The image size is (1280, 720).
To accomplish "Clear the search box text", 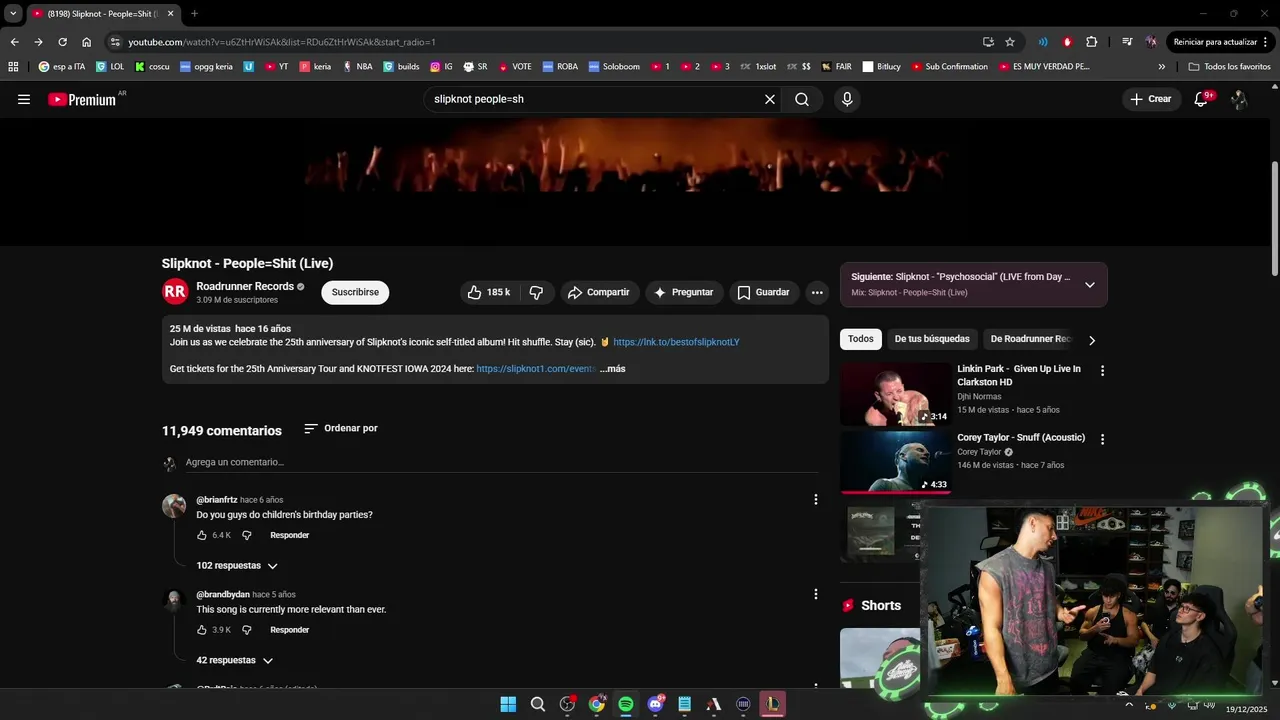I will point(770,99).
